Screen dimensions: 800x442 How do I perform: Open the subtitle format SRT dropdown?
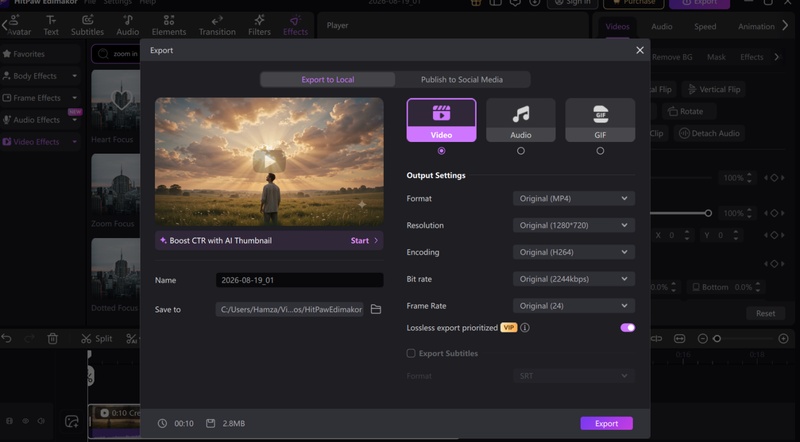pos(573,376)
